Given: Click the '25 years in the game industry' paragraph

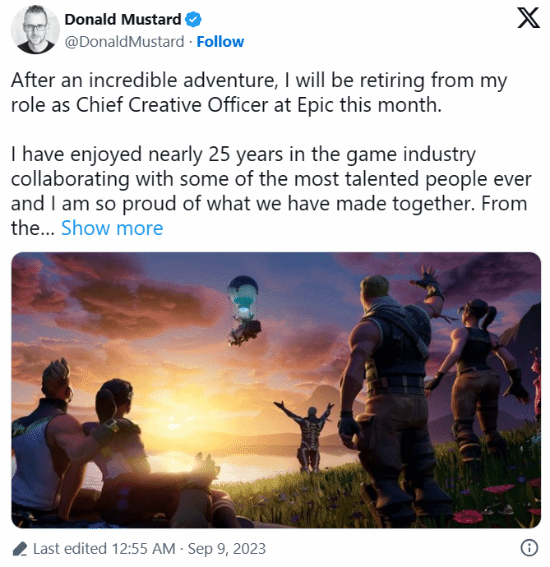Looking at the screenshot, I should click(271, 191).
